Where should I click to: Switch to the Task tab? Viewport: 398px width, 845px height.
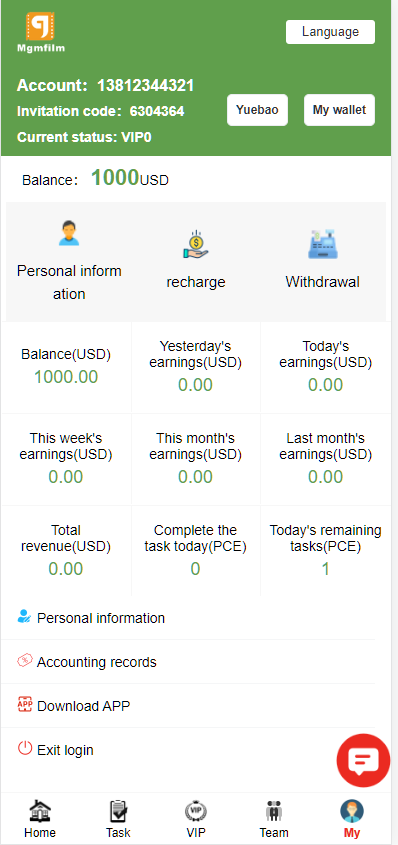coord(118,819)
